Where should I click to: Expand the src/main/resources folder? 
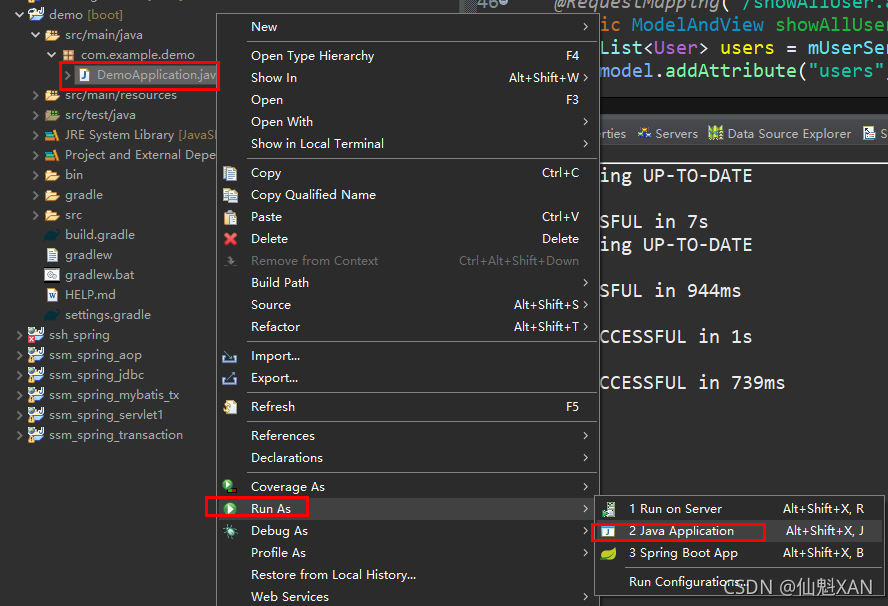click(36, 95)
